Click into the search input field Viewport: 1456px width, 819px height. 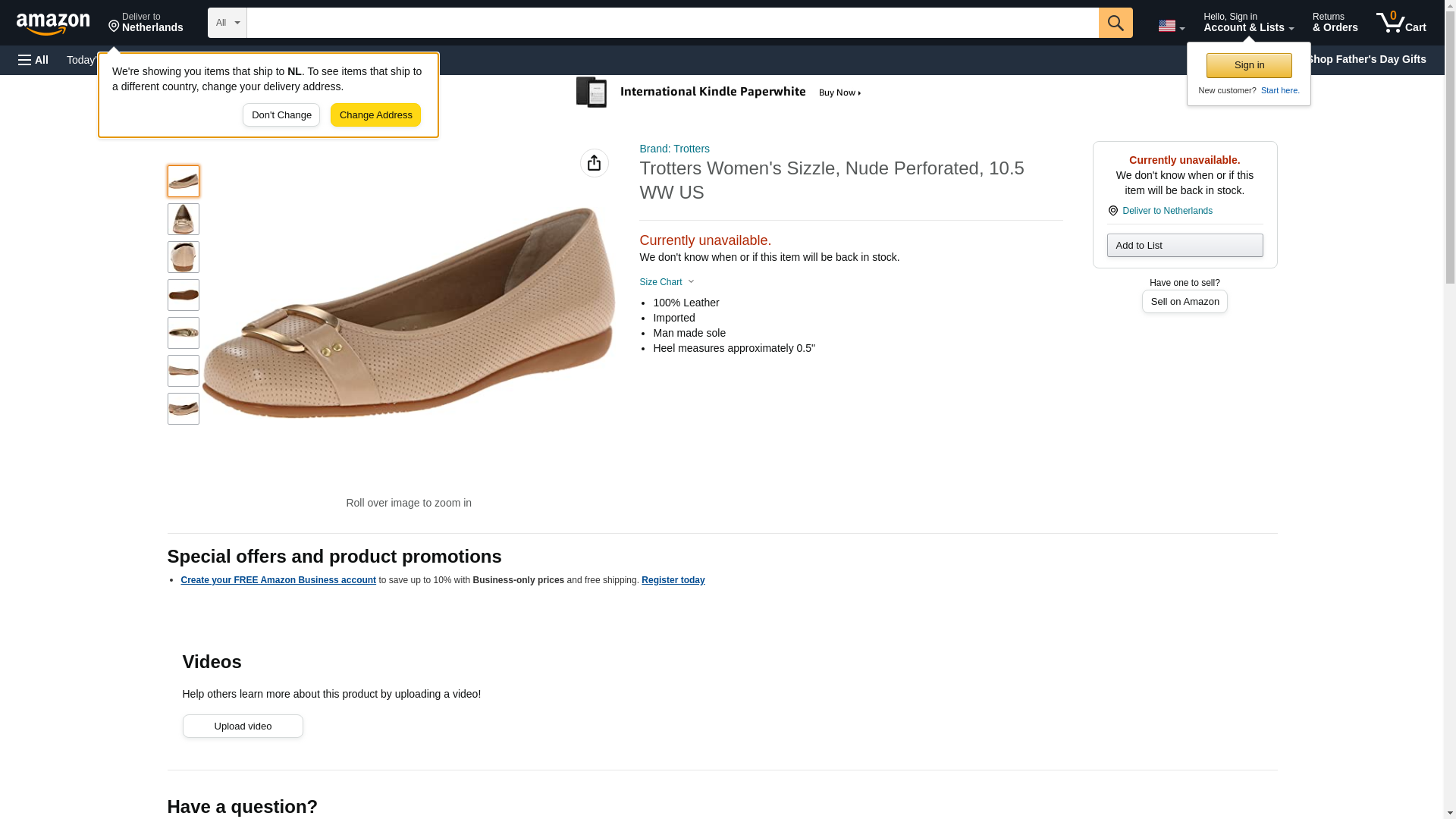point(672,23)
